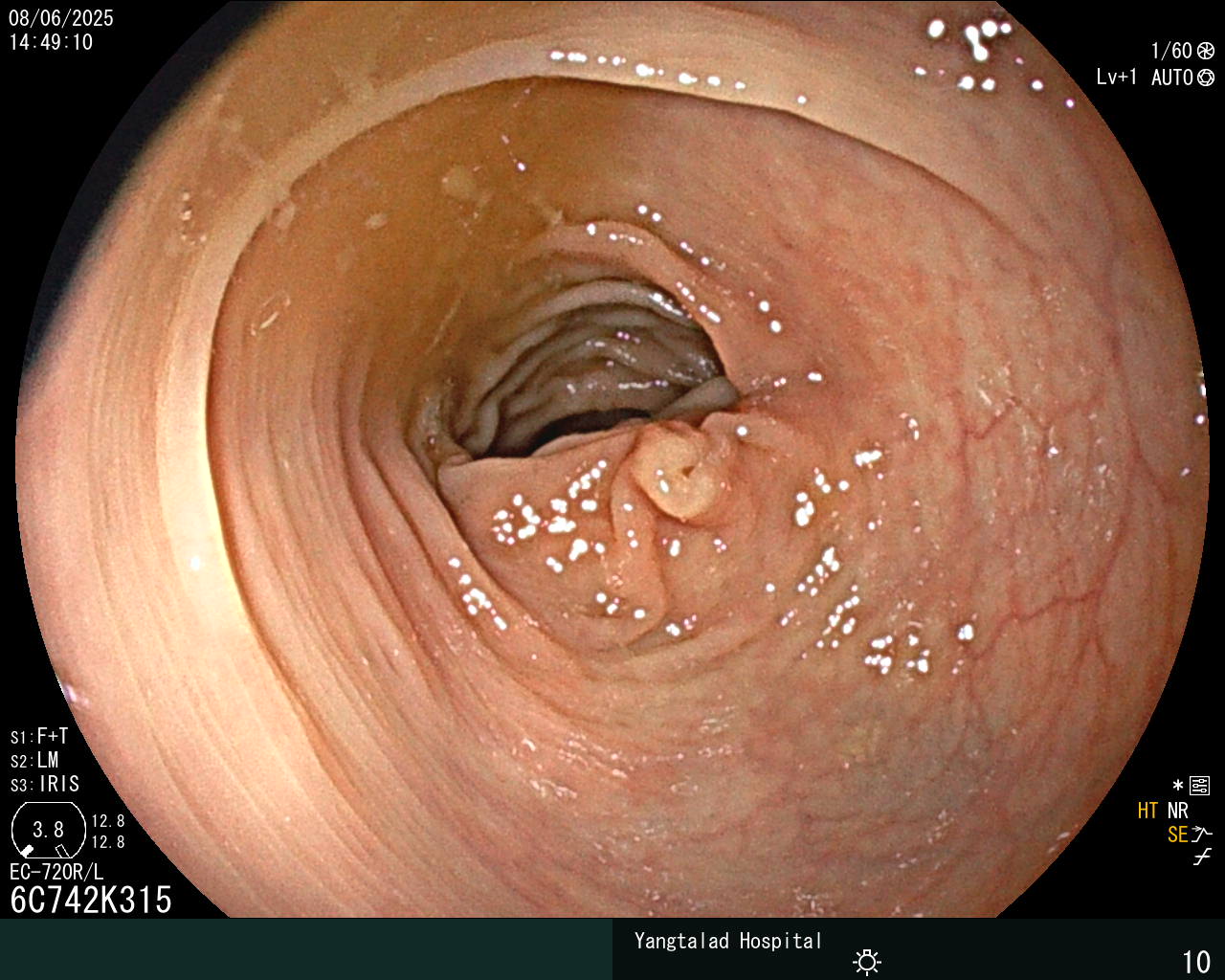
Task: Click the yellow HT indicator
Action: click(1148, 811)
